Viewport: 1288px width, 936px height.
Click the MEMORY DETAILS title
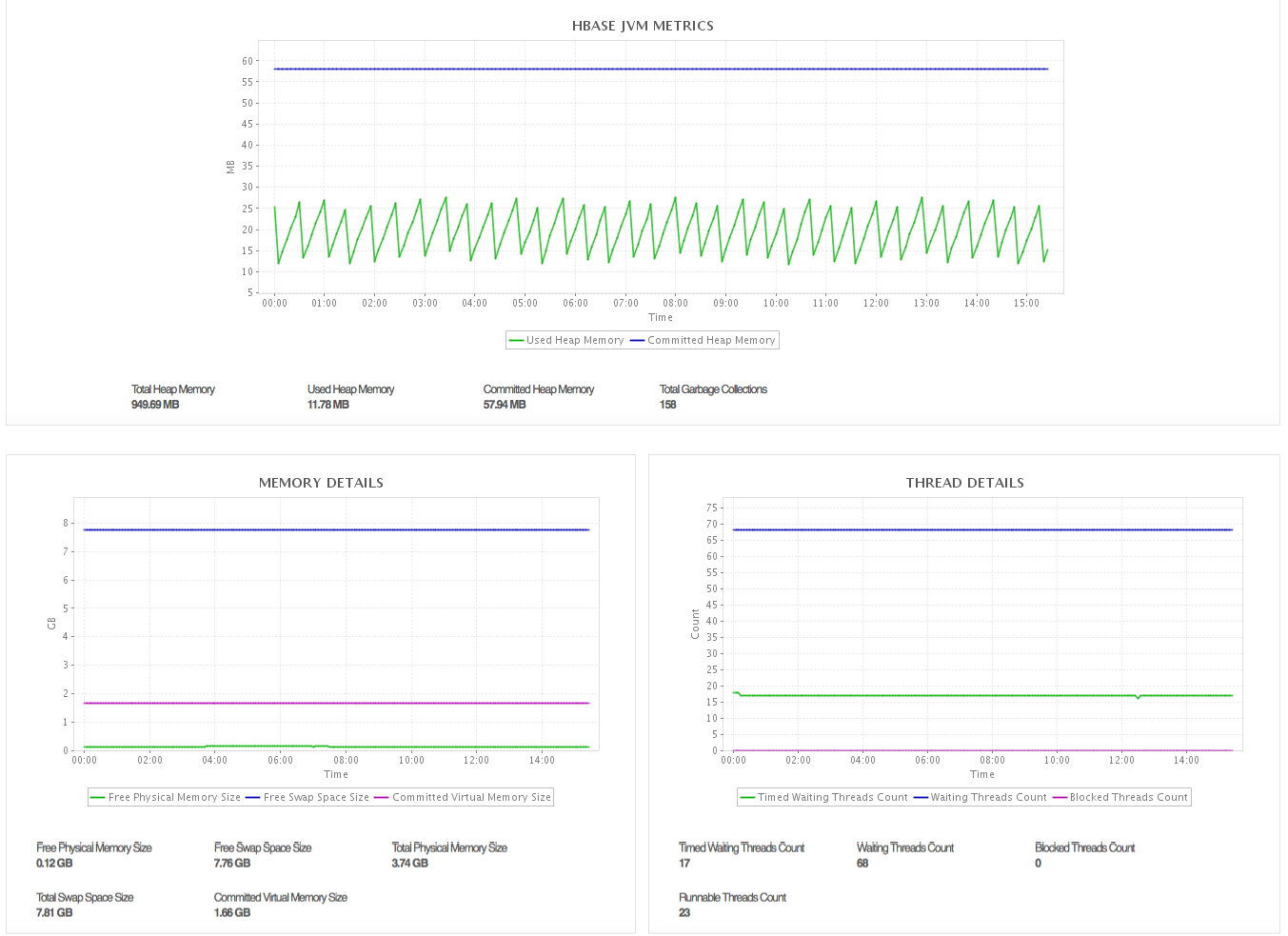321,483
